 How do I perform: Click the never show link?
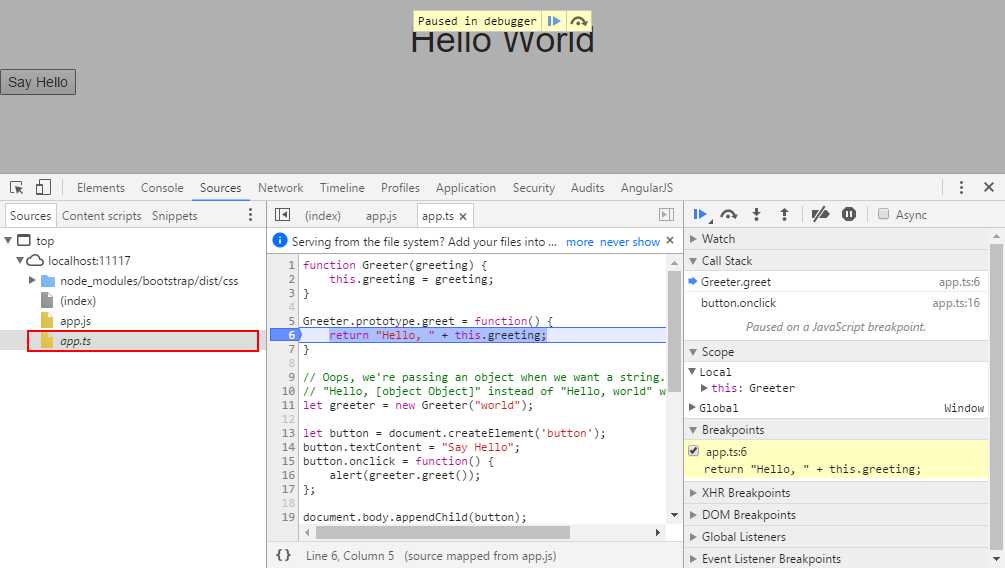pos(629,242)
